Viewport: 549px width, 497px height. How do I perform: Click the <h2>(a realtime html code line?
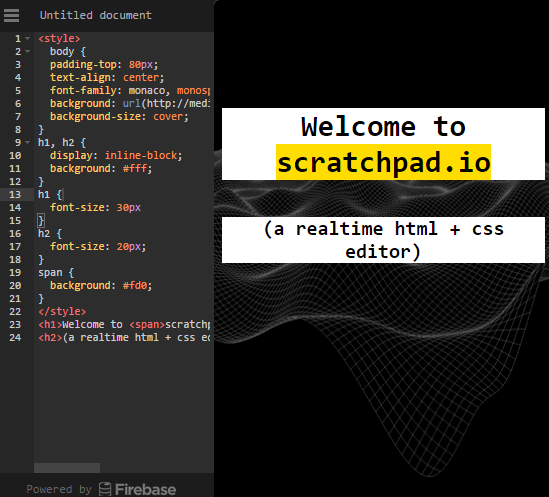click(124, 338)
